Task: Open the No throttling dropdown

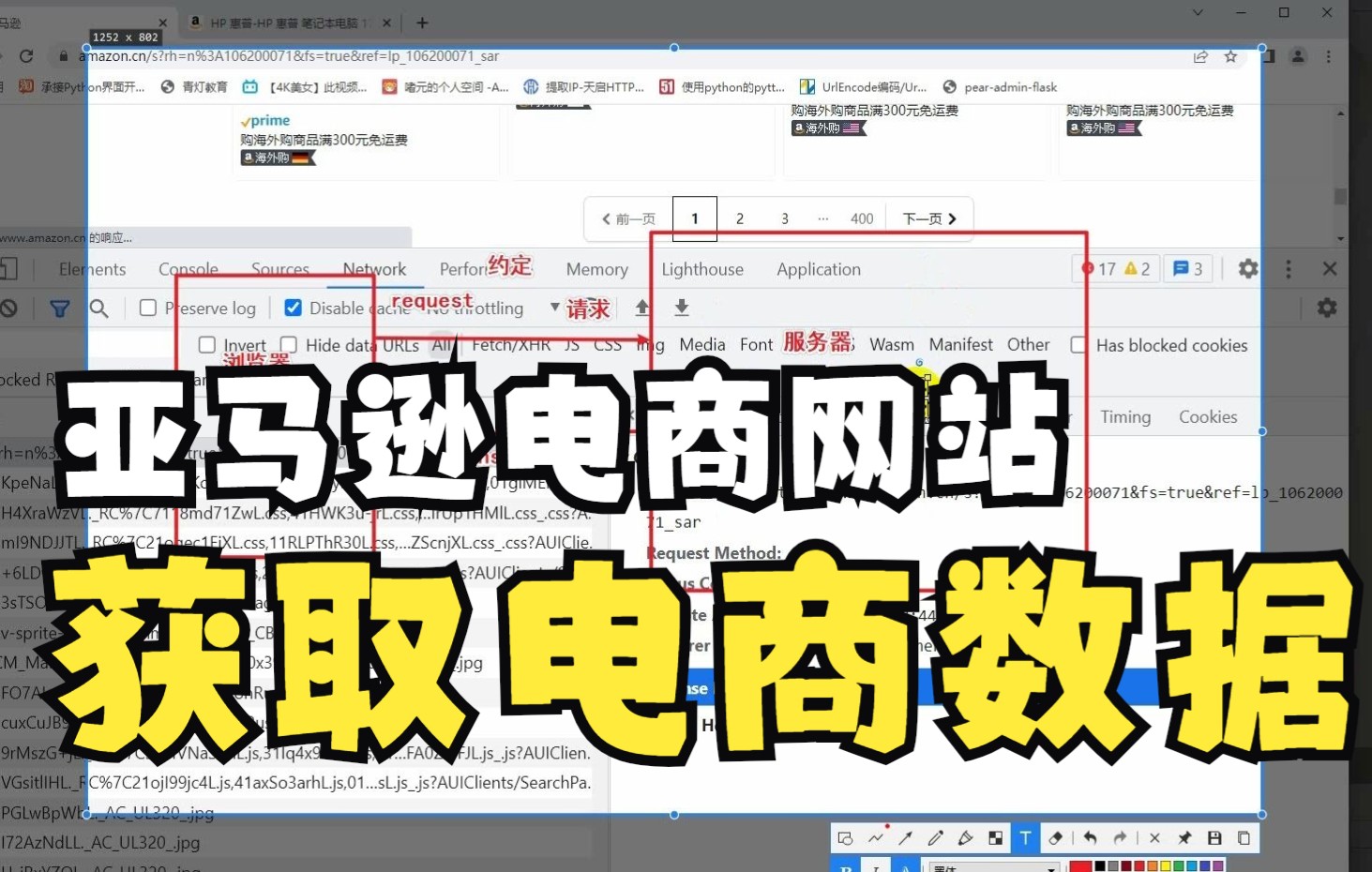Action: point(493,308)
